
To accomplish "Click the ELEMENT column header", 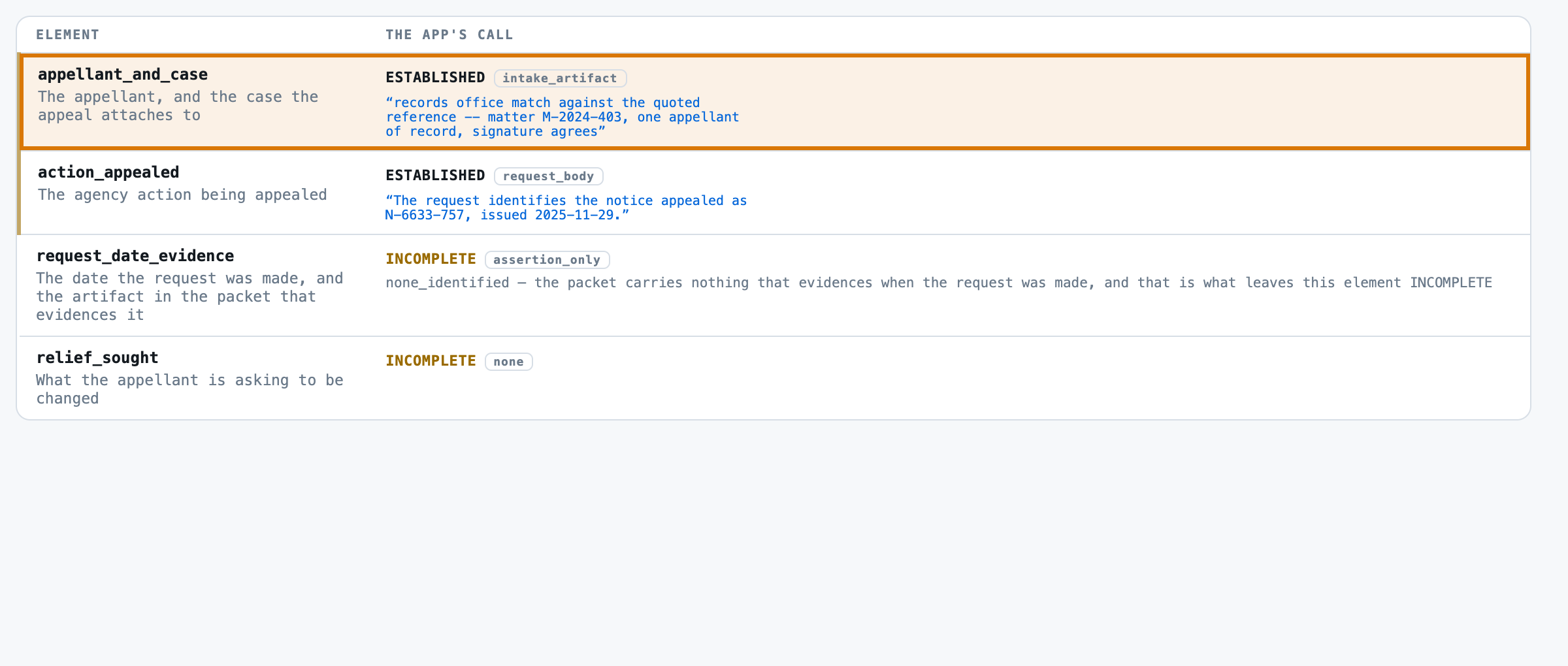I will pyautogui.click(x=68, y=35).
